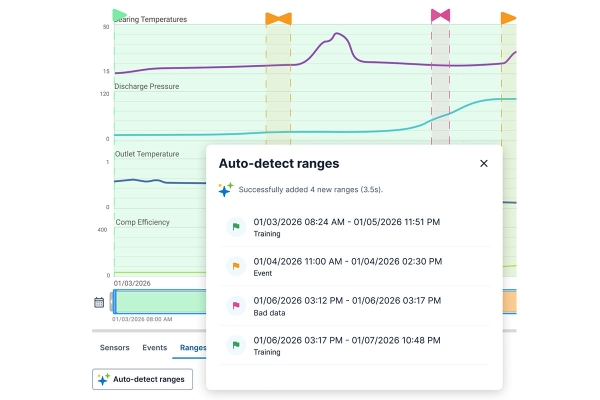Image resolution: width=600 pixels, height=400 pixels.
Task: Select the 01/04/2026 11:00 AM Event range
Action: pyautogui.click(x=346, y=266)
